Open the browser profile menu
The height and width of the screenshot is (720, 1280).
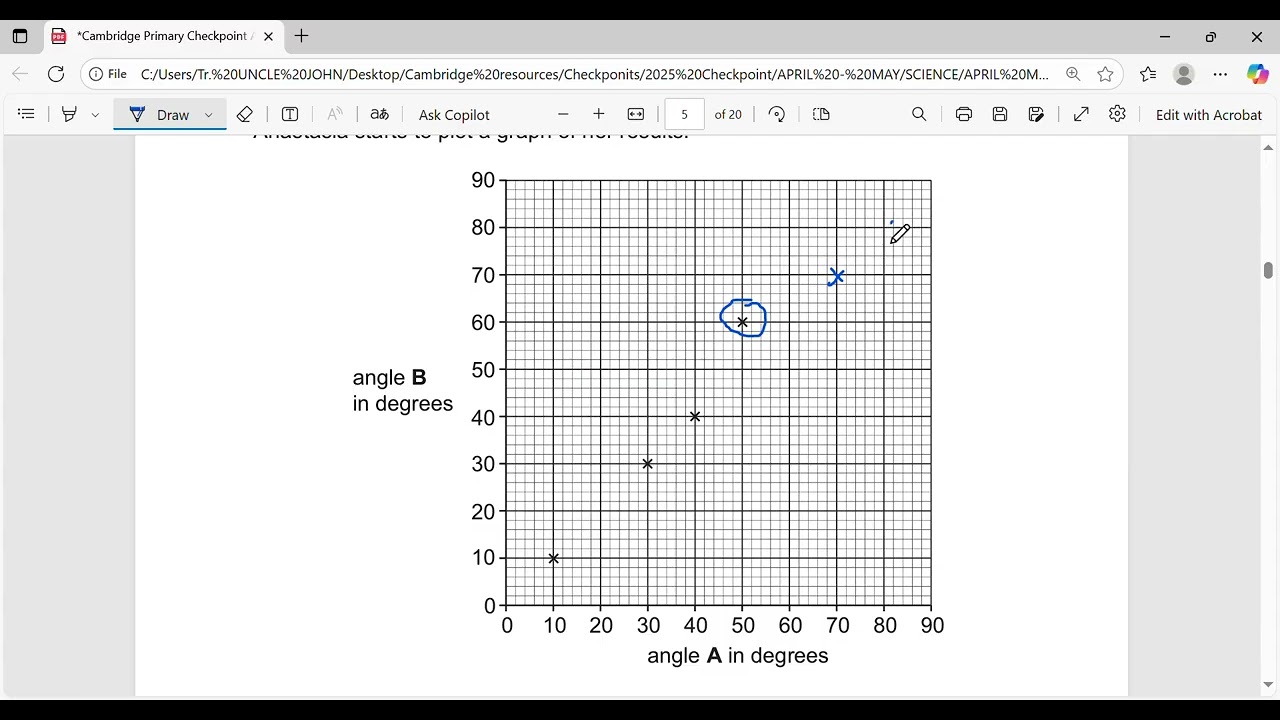point(1184,74)
